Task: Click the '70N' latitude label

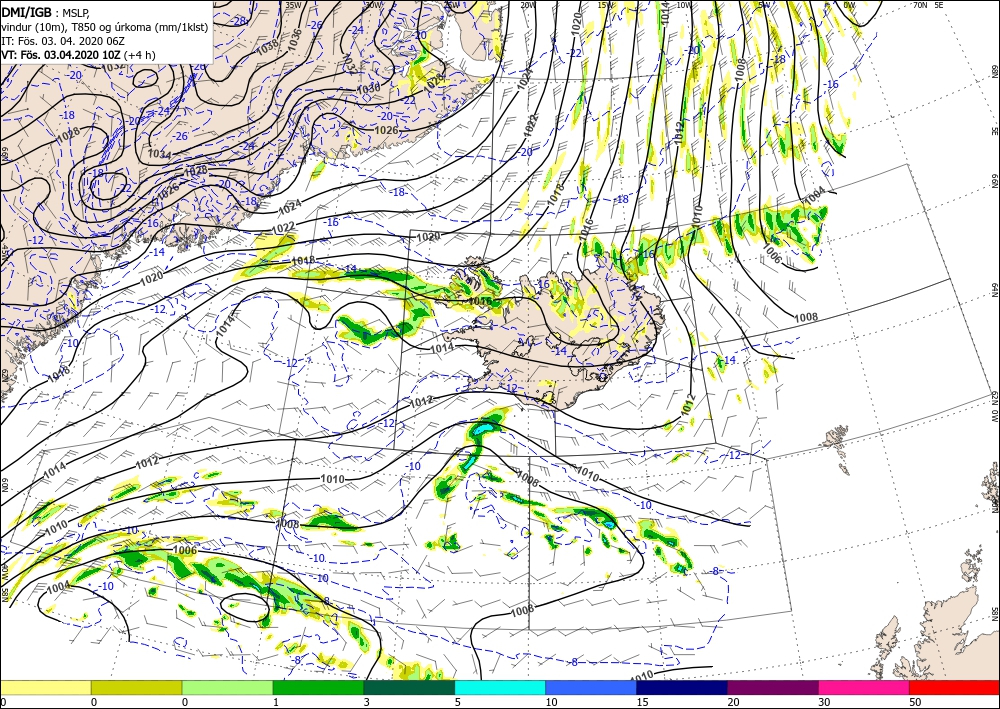Action: pyautogui.click(x=920, y=5)
